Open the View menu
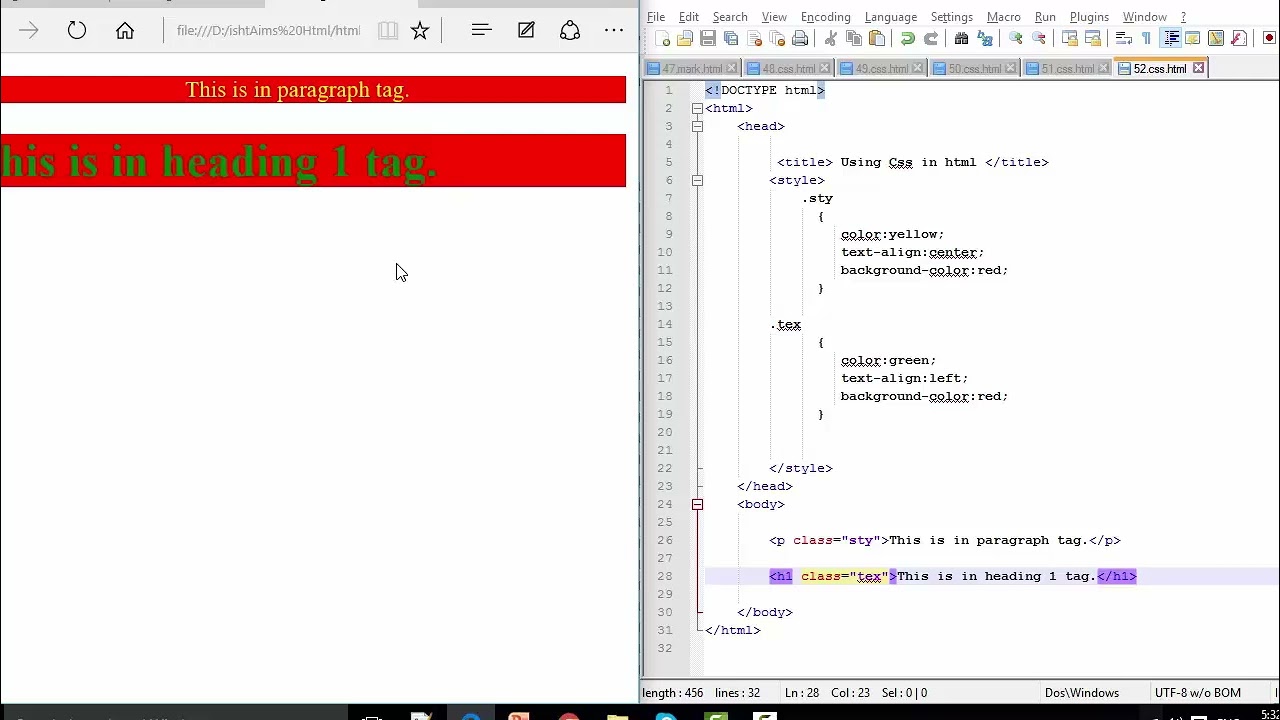Viewport: 1280px width, 720px height. click(774, 17)
